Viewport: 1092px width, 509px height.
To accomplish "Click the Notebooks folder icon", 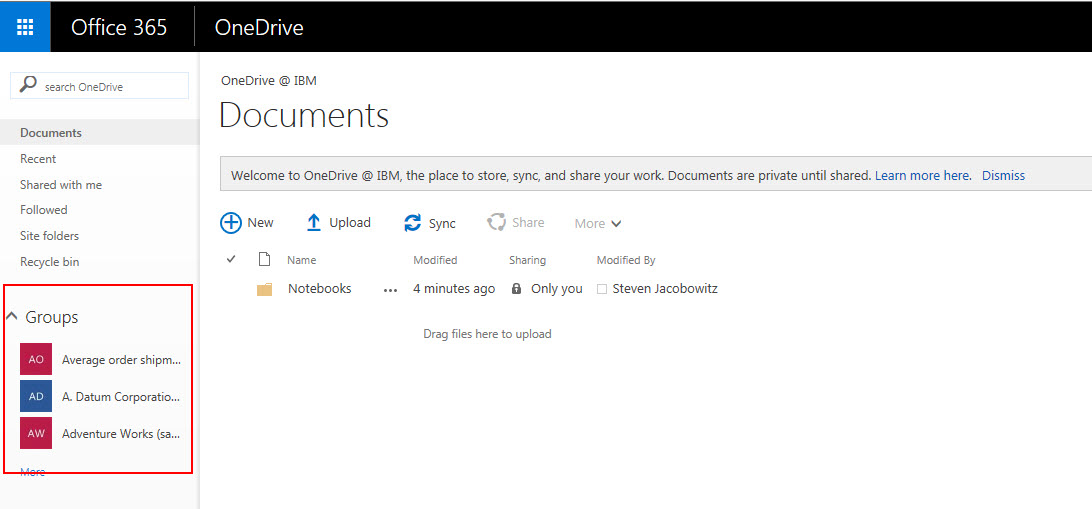I will [264, 289].
